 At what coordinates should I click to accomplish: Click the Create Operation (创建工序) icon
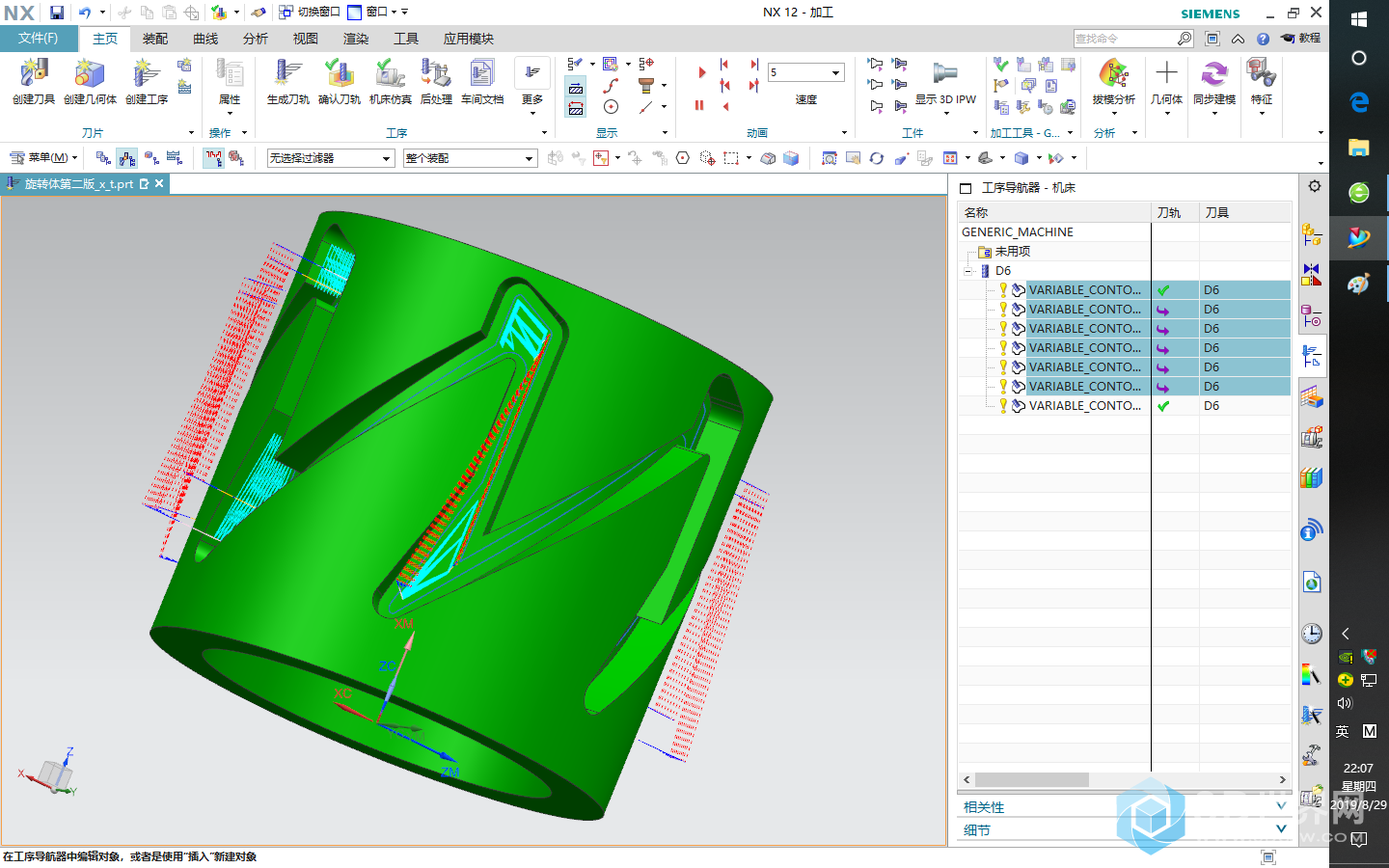tap(147, 81)
